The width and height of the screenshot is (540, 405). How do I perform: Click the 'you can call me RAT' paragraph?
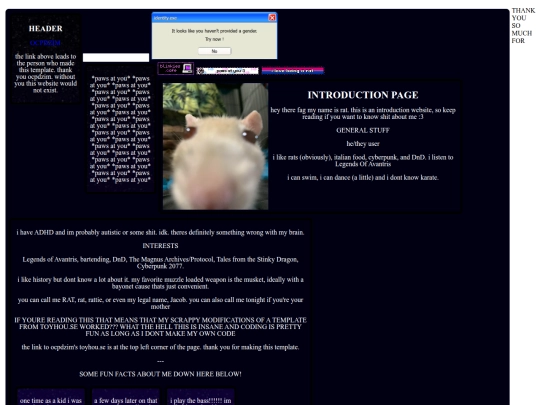pos(160,303)
